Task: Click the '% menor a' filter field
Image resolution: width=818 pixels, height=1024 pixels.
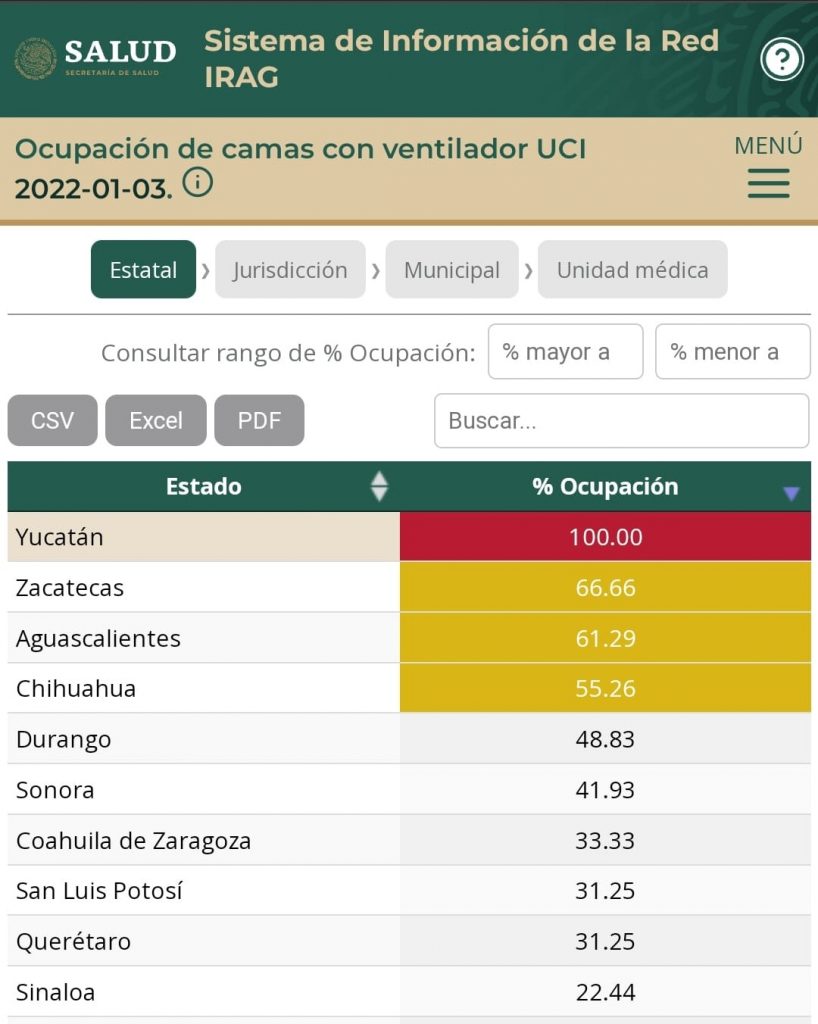Action: pos(733,351)
